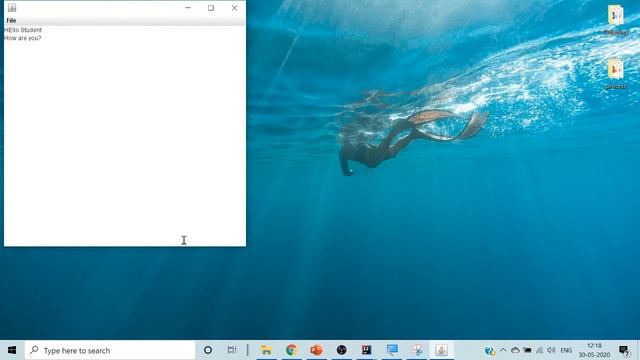Open OBS Studio from the taskbar
The height and width of the screenshot is (360, 640).
[x=342, y=350]
